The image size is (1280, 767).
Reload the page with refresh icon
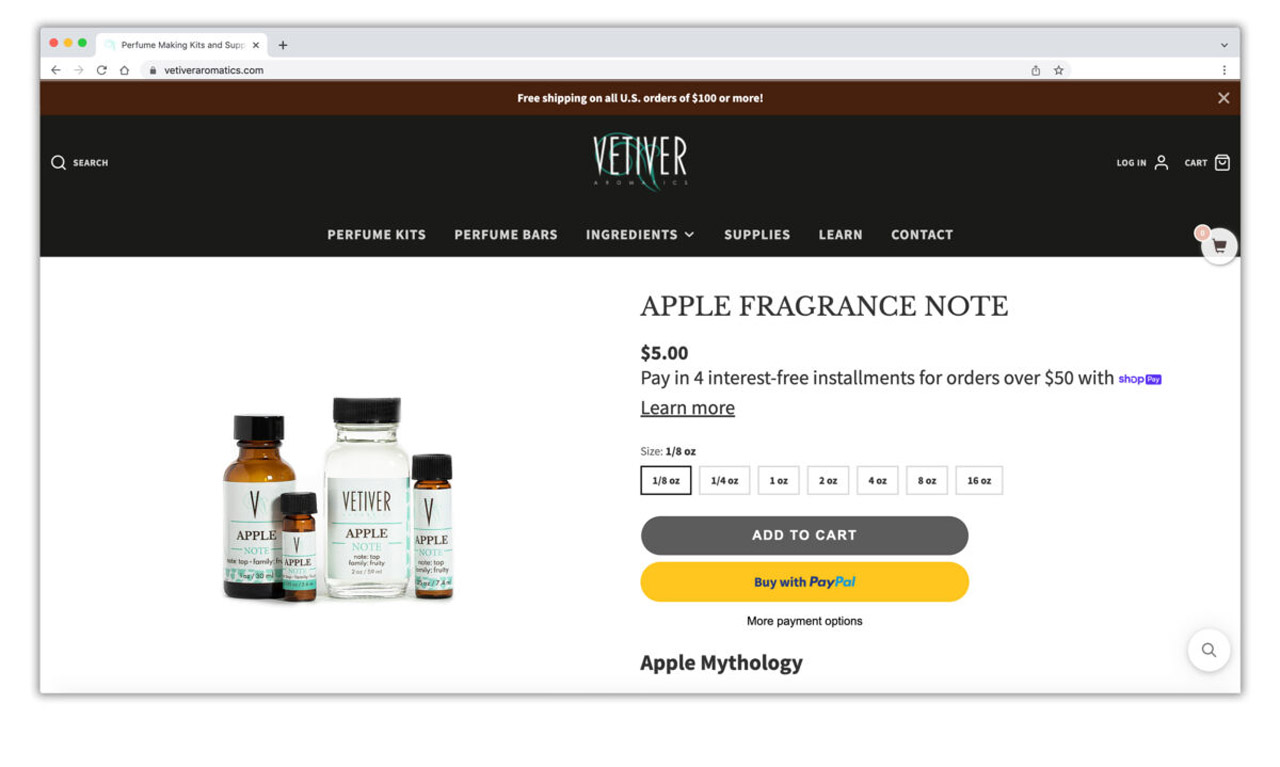coord(101,70)
